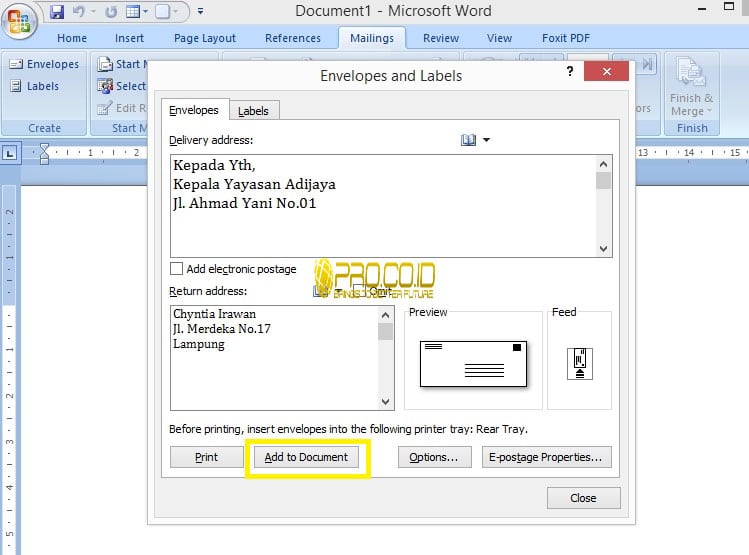Click the delivery address scrollbar down arrow

[604, 248]
